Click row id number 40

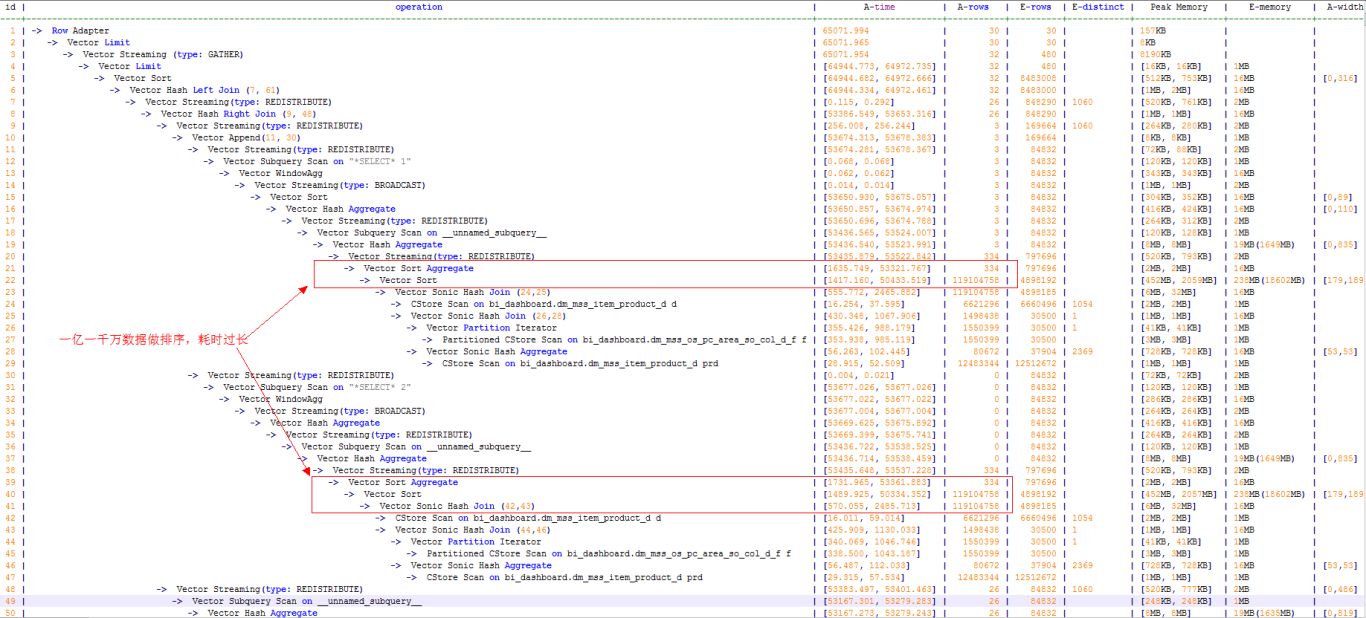[x=12, y=494]
